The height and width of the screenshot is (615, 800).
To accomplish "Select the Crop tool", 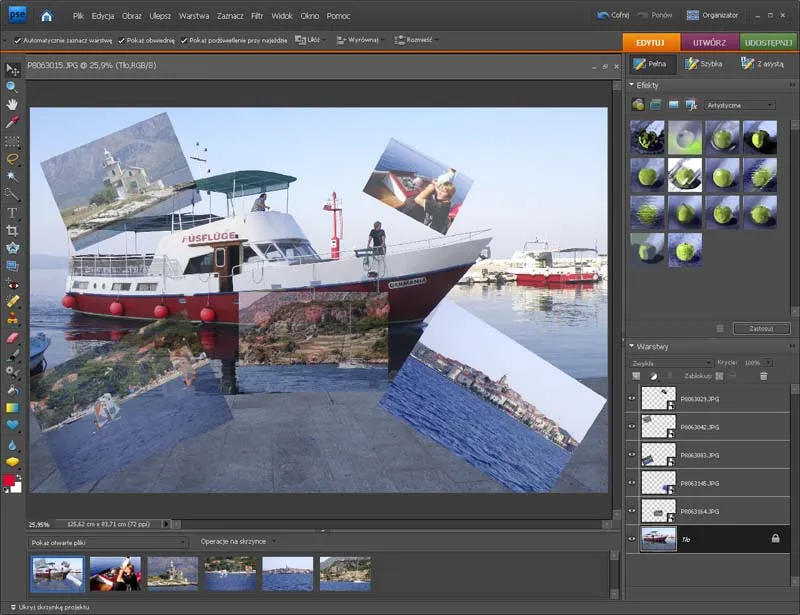I will coord(12,227).
